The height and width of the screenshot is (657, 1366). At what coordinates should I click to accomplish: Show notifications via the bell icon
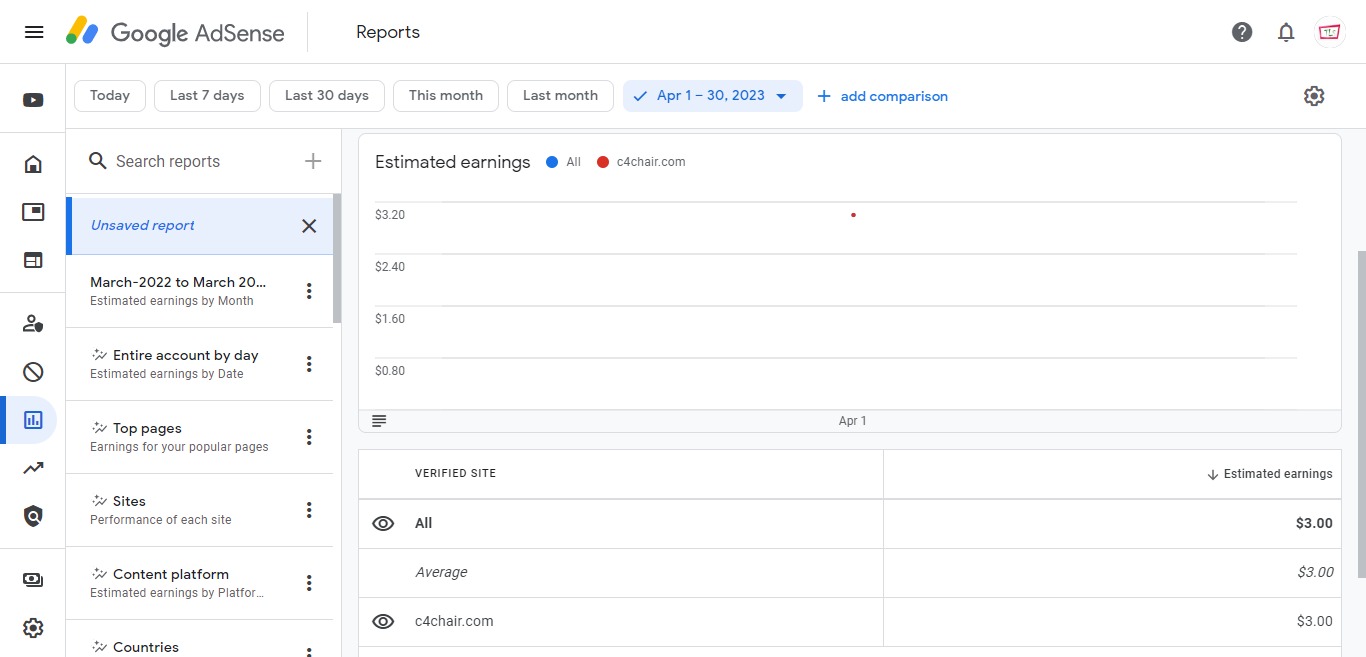click(1286, 32)
